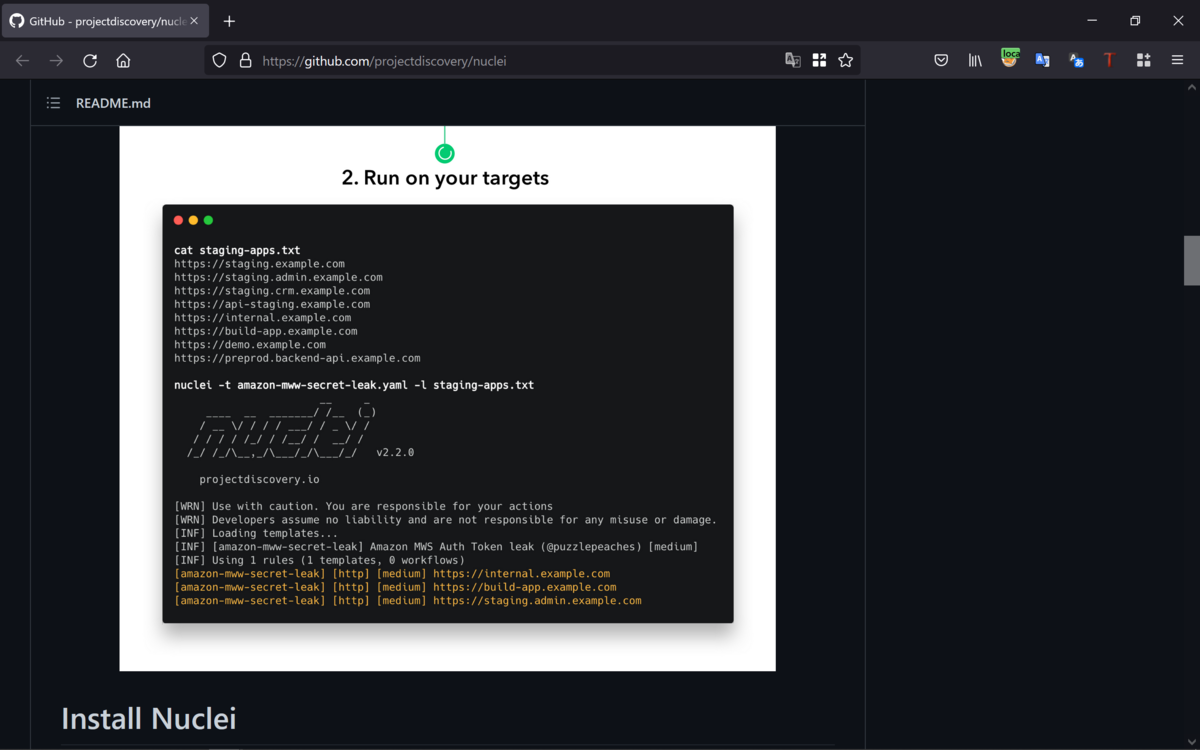Open the extensions grid icon
The width and height of the screenshot is (1200, 750).
coord(1143,61)
